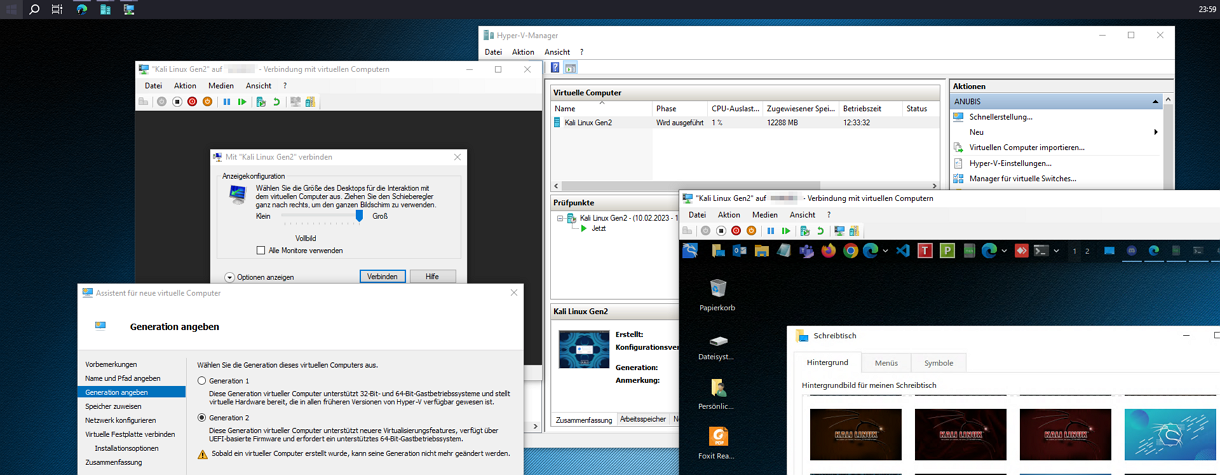Viewport: 1220px width, 475px height.
Task: Click the red Shut Down icon in the VM window behind the connect dialog
Action: pyautogui.click(x=192, y=102)
